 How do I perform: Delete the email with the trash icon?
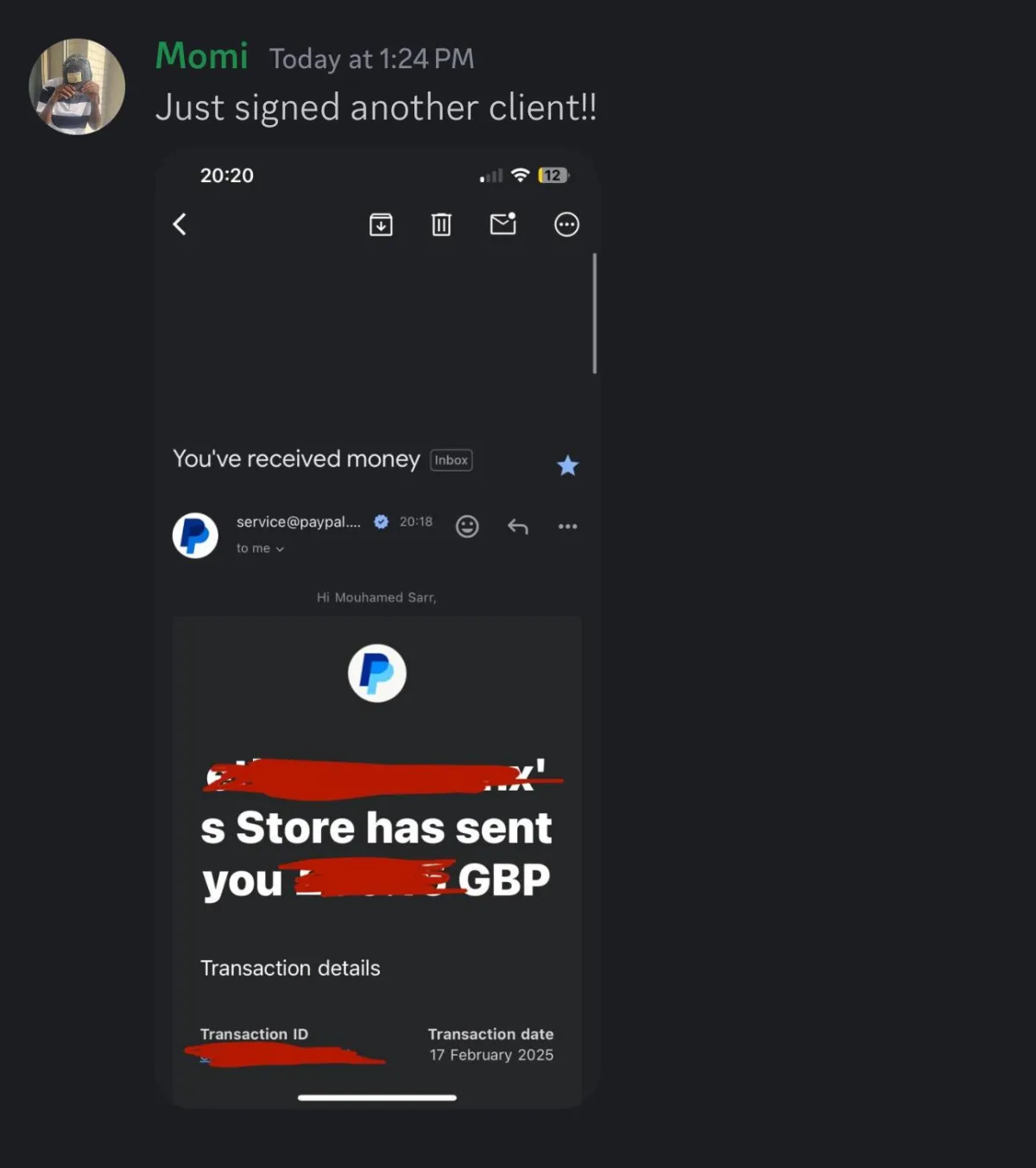click(441, 224)
